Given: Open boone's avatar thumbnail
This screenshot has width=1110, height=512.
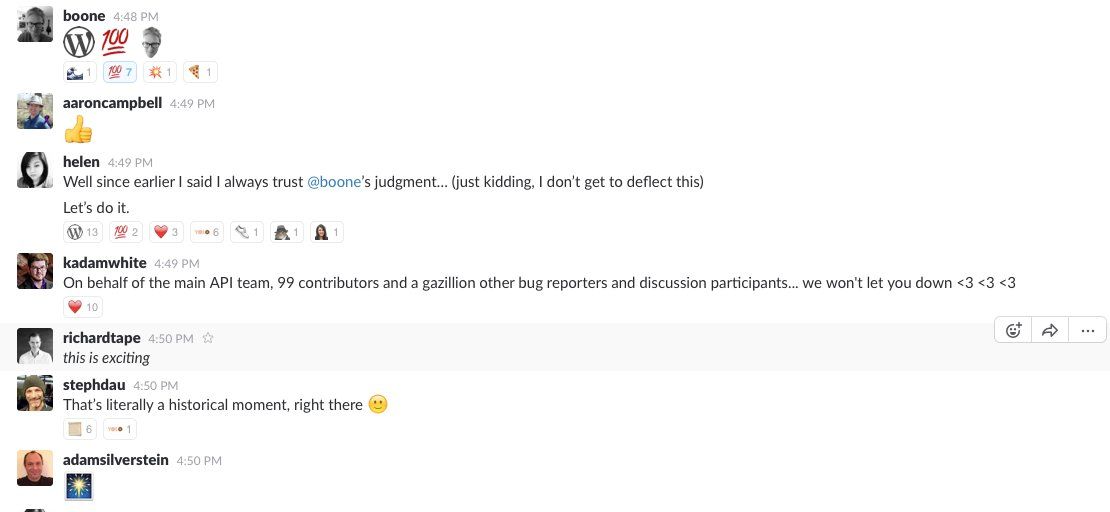Looking at the screenshot, I should [35, 24].
